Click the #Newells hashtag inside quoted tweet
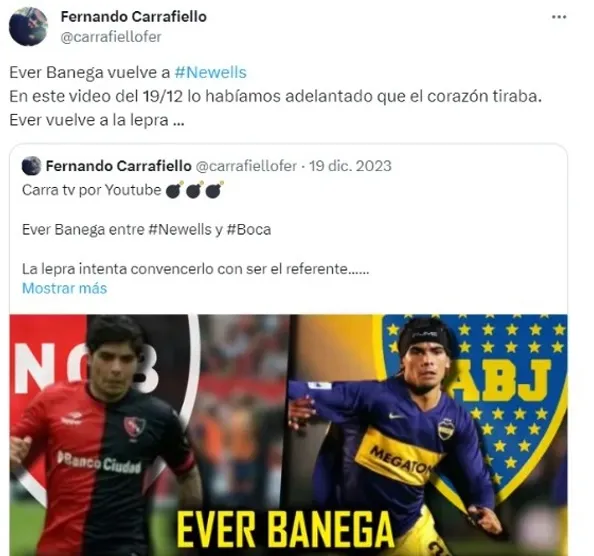594x556 pixels. click(180, 230)
